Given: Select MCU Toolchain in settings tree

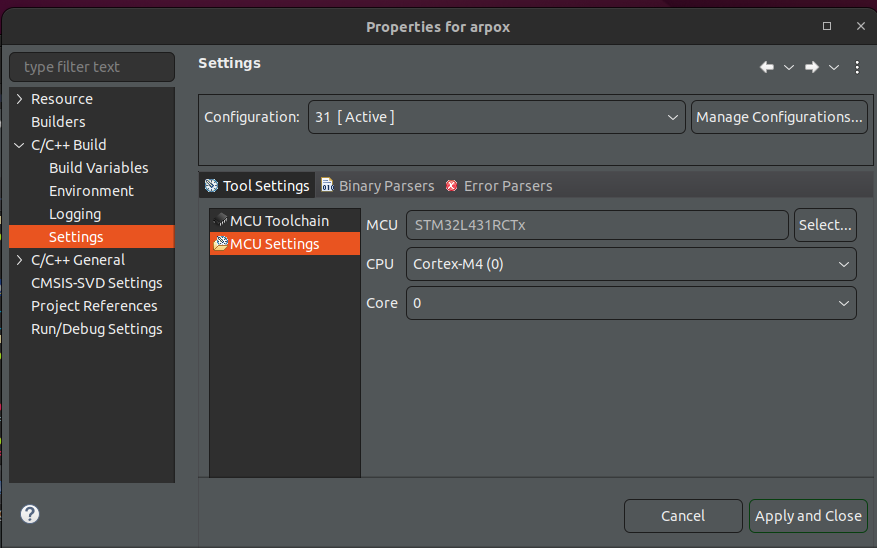Looking at the screenshot, I should click(279, 221).
